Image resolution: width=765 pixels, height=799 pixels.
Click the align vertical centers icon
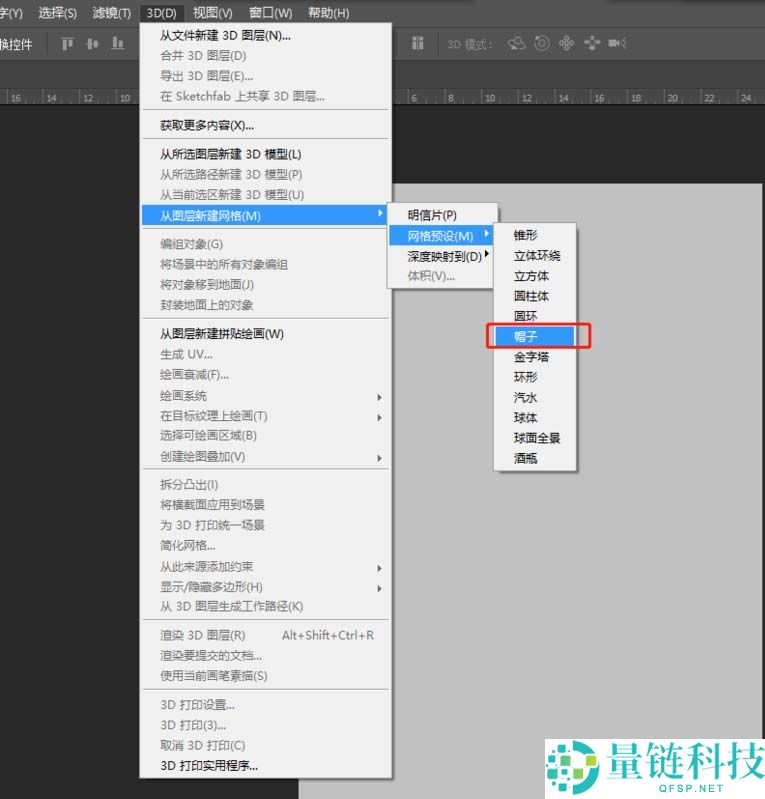point(93,43)
